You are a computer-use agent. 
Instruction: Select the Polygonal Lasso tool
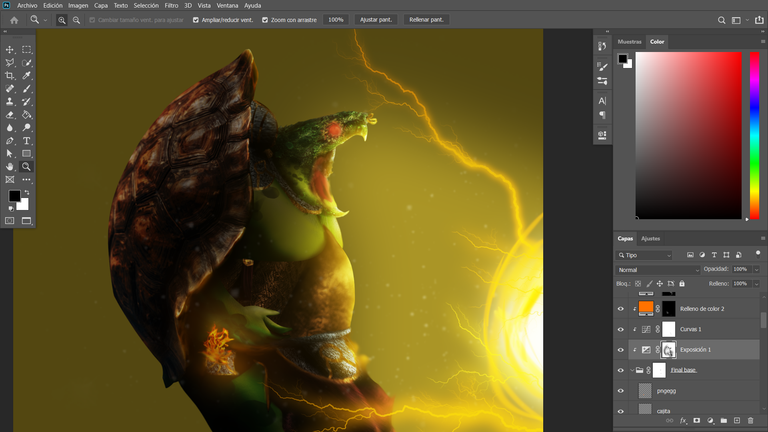pyautogui.click(x=10, y=63)
